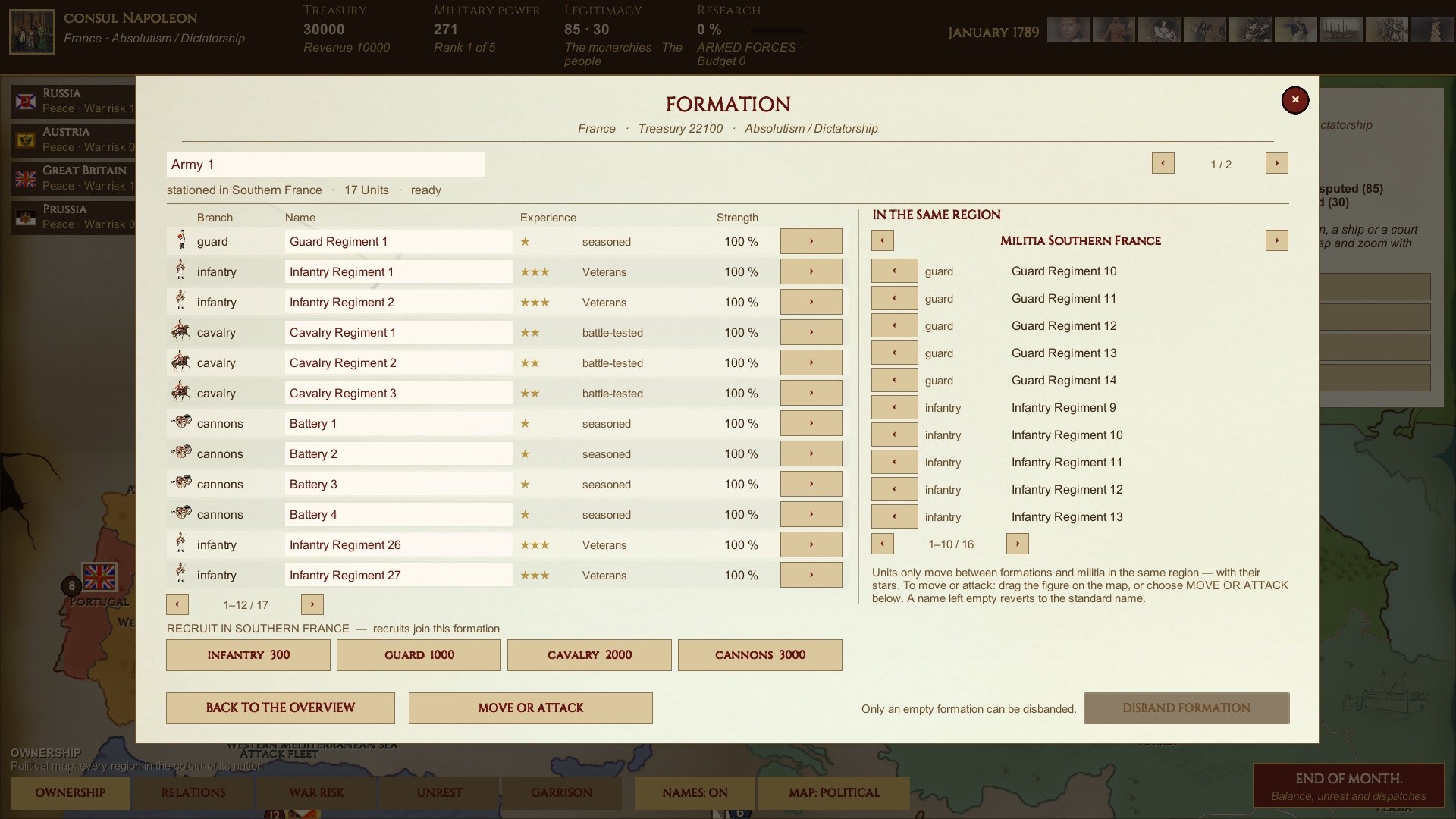Switch to next group after Militia Southern France
The width and height of the screenshot is (1456, 819).
click(1276, 240)
